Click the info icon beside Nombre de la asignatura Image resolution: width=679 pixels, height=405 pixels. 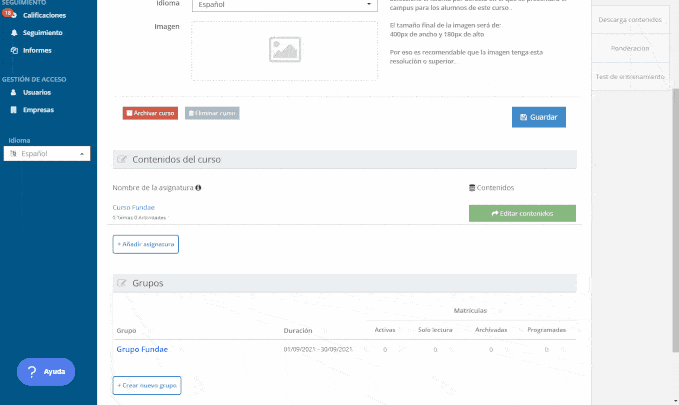198,187
